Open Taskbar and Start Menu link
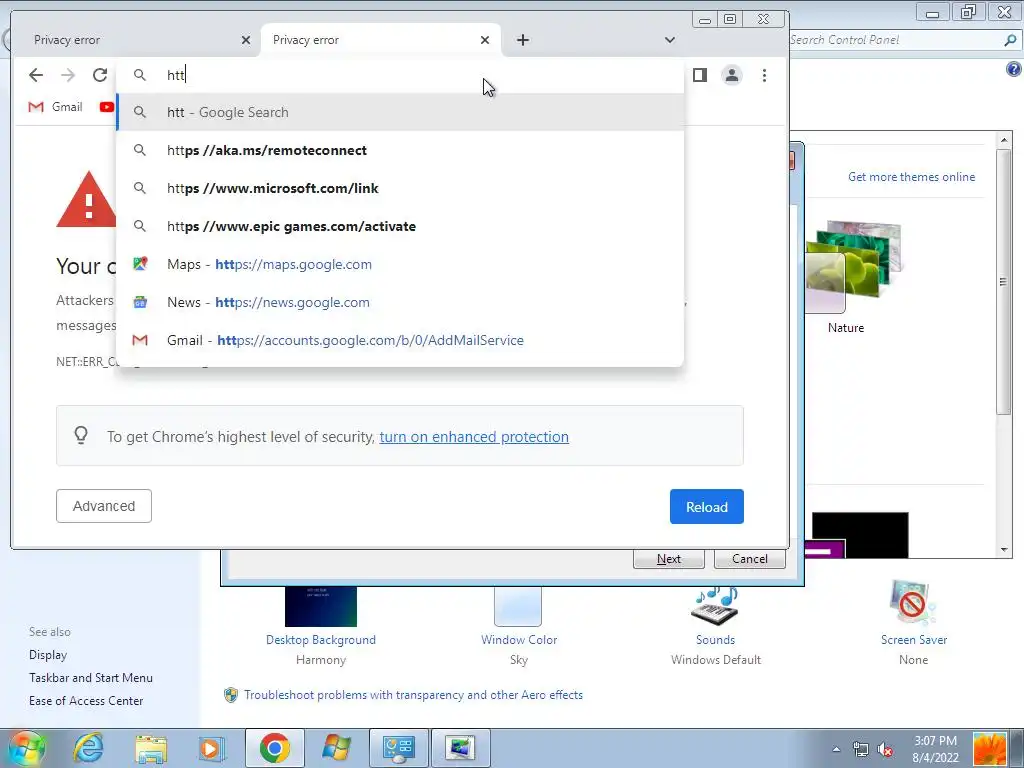This screenshot has height=768, width=1024. (x=91, y=678)
